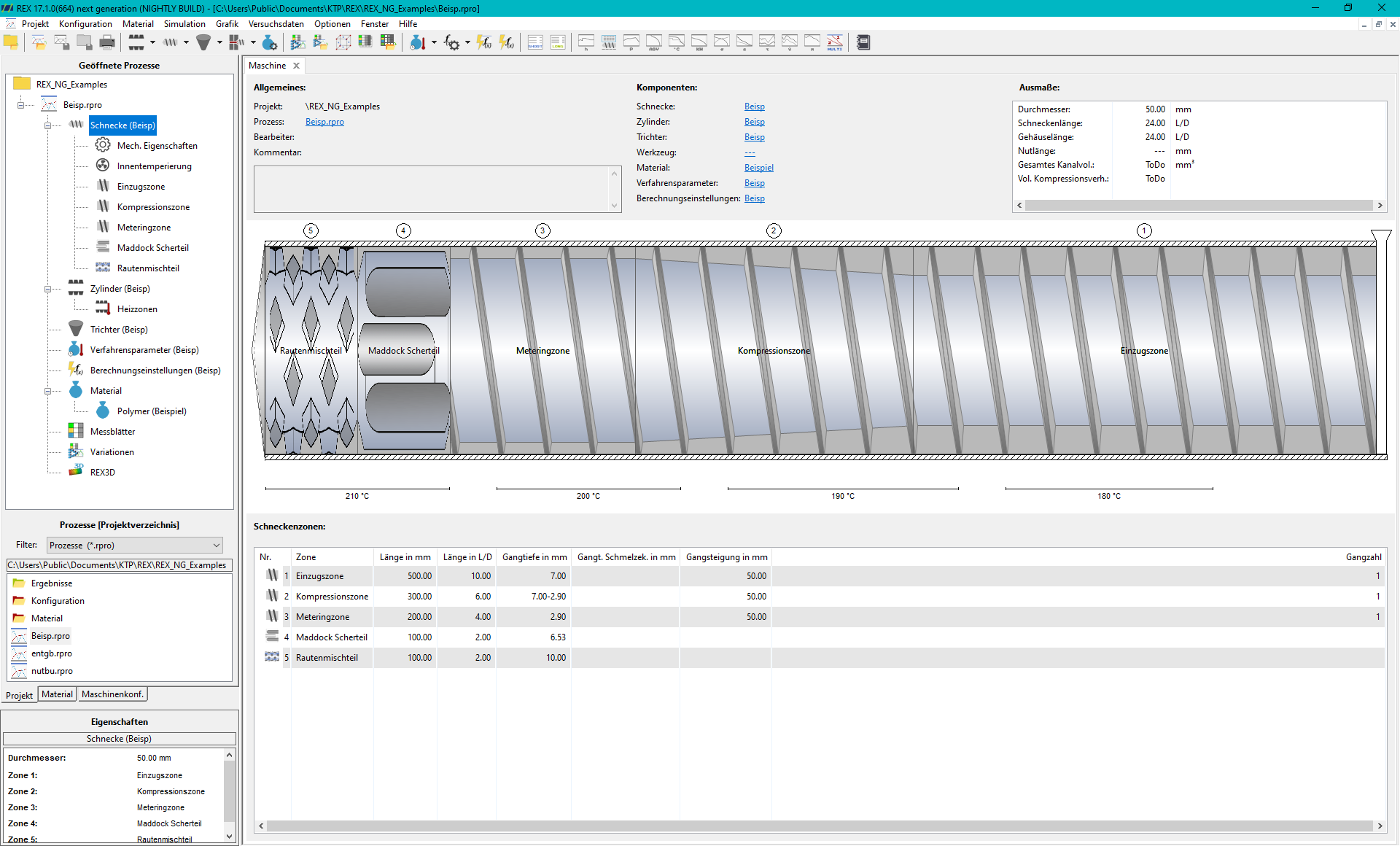Click the LONG report icon
This screenshot has height=846, width=1400.
(558, 42)
